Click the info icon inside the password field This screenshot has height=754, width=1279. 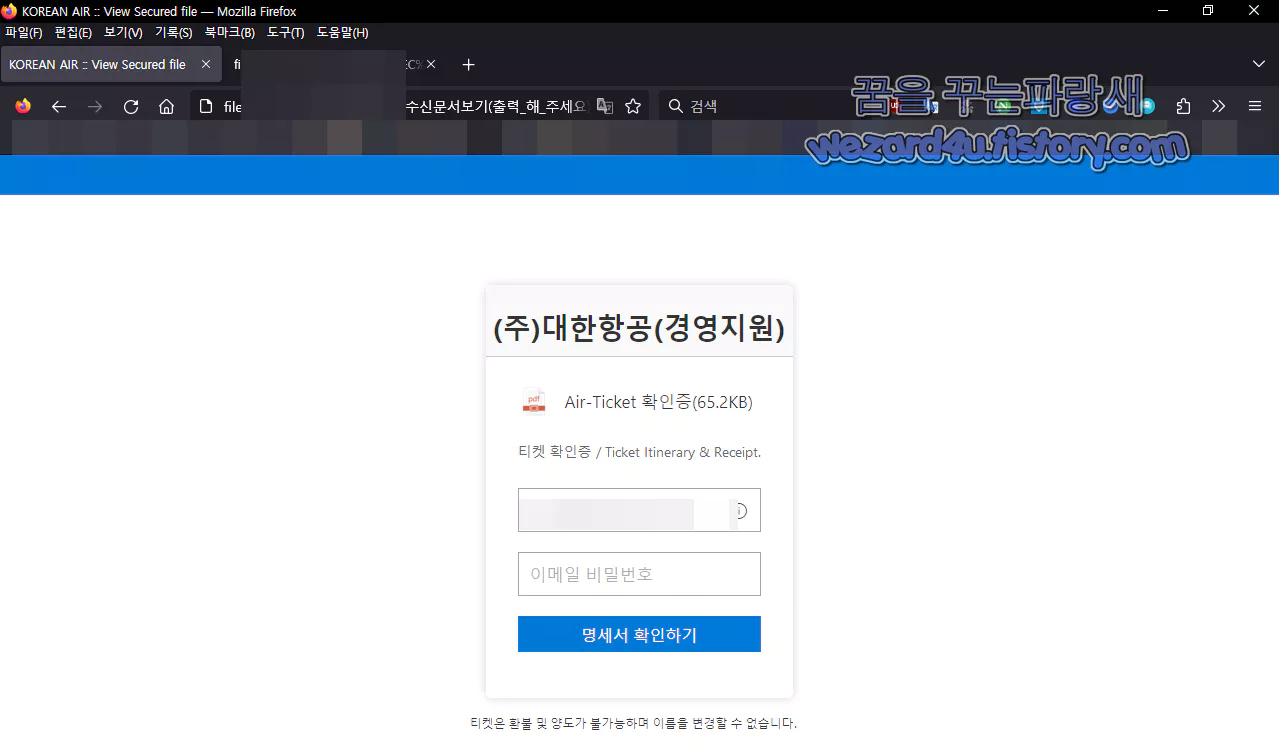coord(739,510)
